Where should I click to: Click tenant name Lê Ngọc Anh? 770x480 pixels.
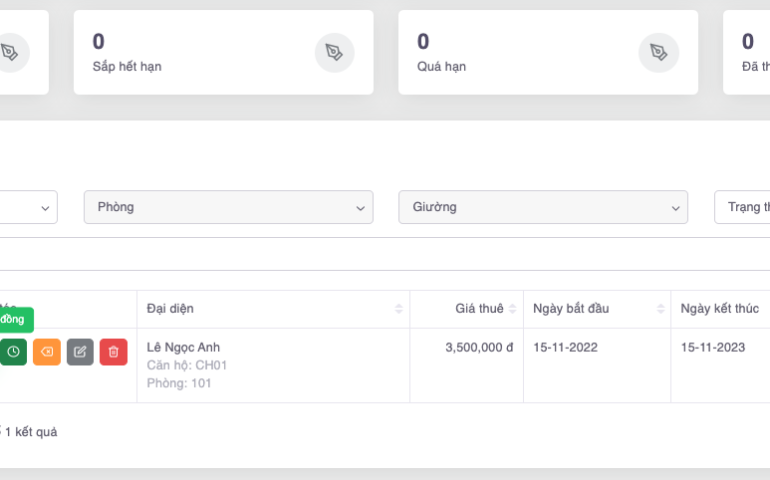[x=183, y=347]
